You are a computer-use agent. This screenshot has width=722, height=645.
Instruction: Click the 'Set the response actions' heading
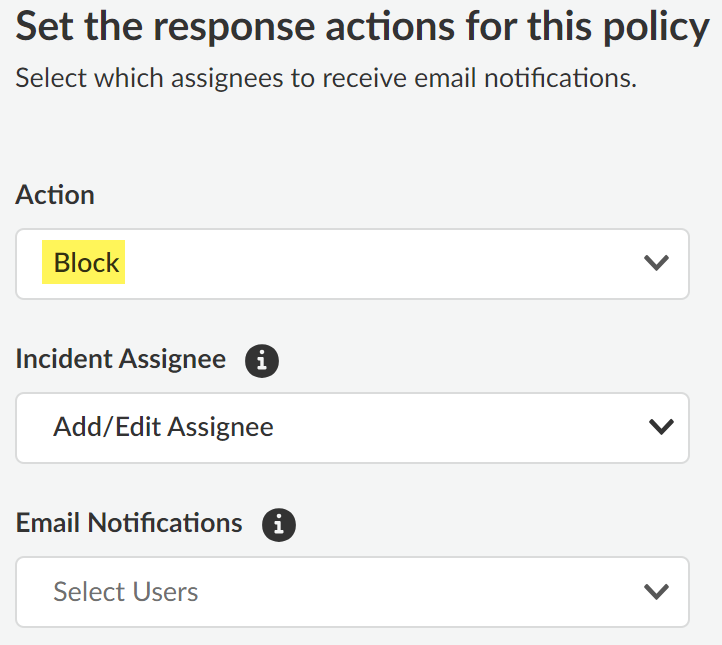coord(300,27)
